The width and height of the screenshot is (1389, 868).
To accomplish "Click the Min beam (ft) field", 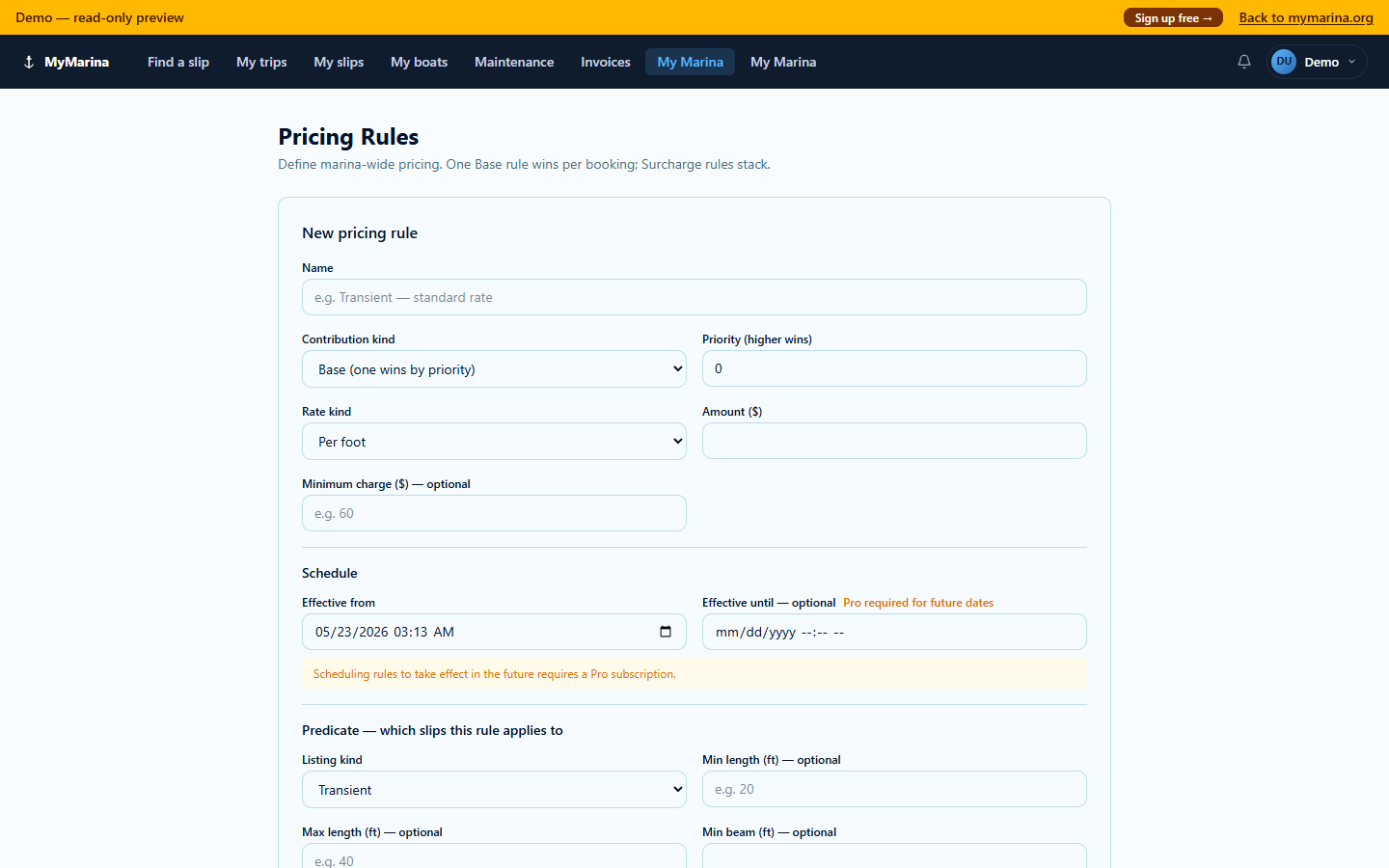I will tap(894, 856).
